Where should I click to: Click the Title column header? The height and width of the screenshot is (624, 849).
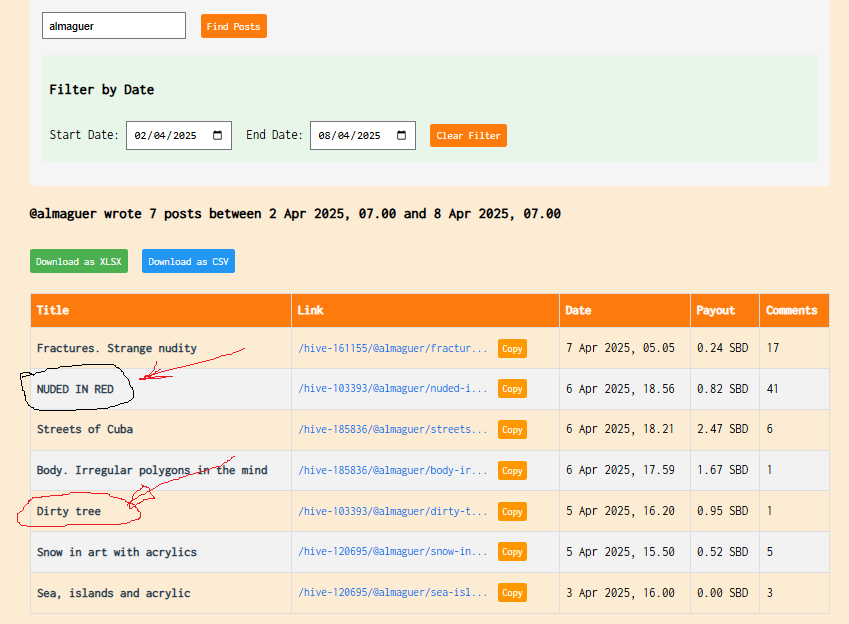tap(161, 310)
